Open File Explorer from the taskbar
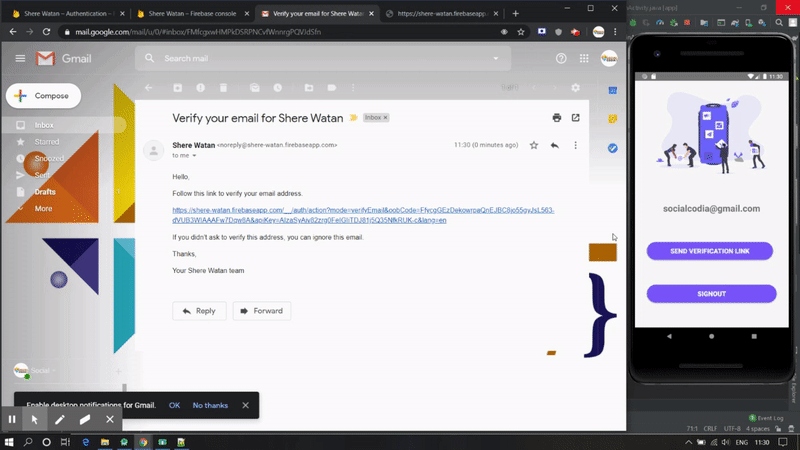This screenshot has height=450, width=800. click(105, 442)
